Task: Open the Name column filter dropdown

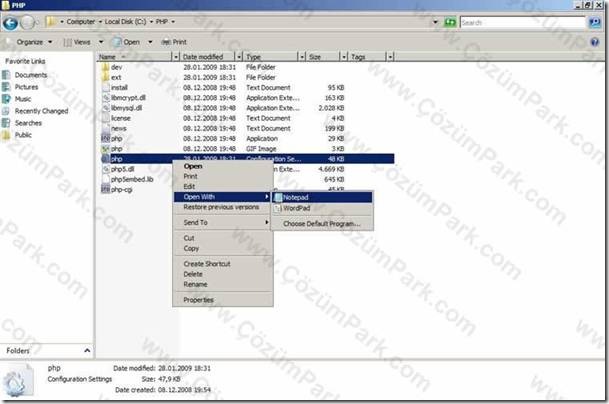Action: 176,57
